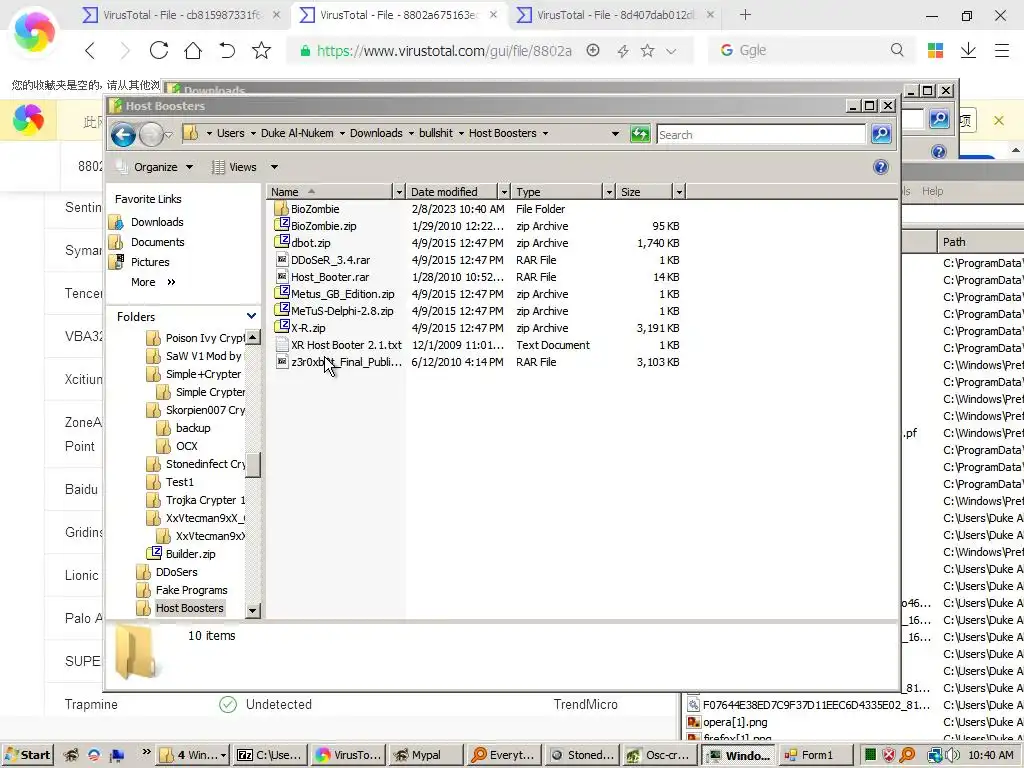Screen dimensions: 1024x768
Task: Open browser downloads arrow icon
Action: 968,50
